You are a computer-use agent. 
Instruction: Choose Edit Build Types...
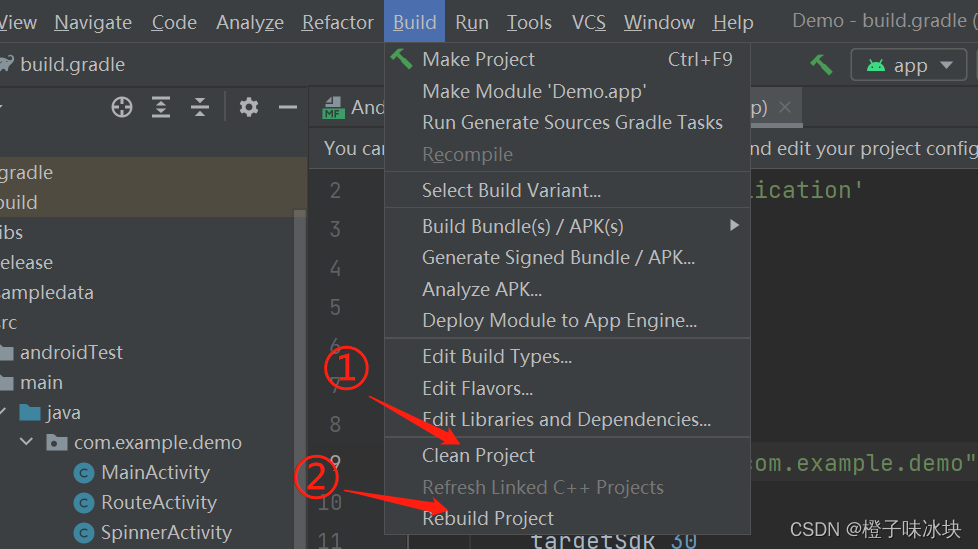tap(567, 356)
